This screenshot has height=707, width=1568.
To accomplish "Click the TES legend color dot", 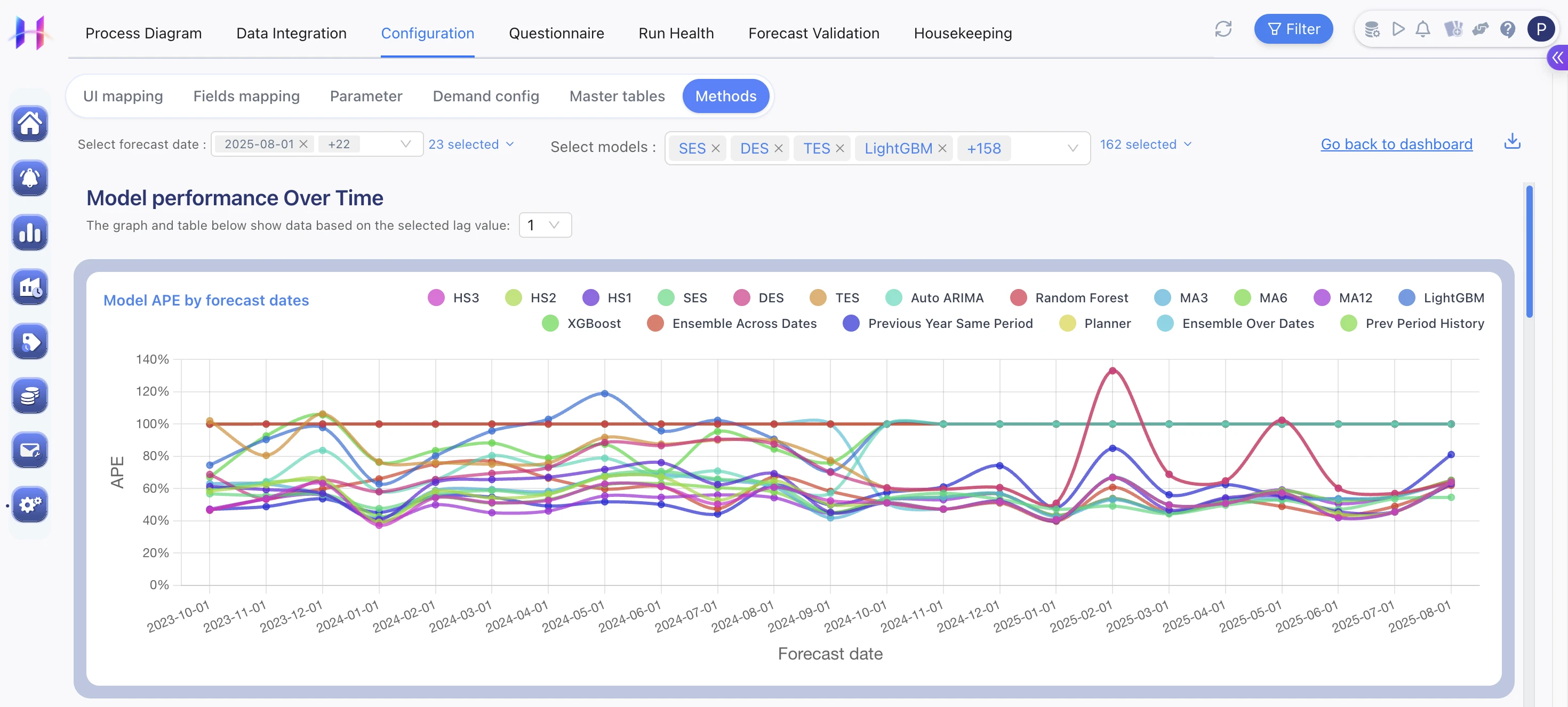I will (818, 298).
